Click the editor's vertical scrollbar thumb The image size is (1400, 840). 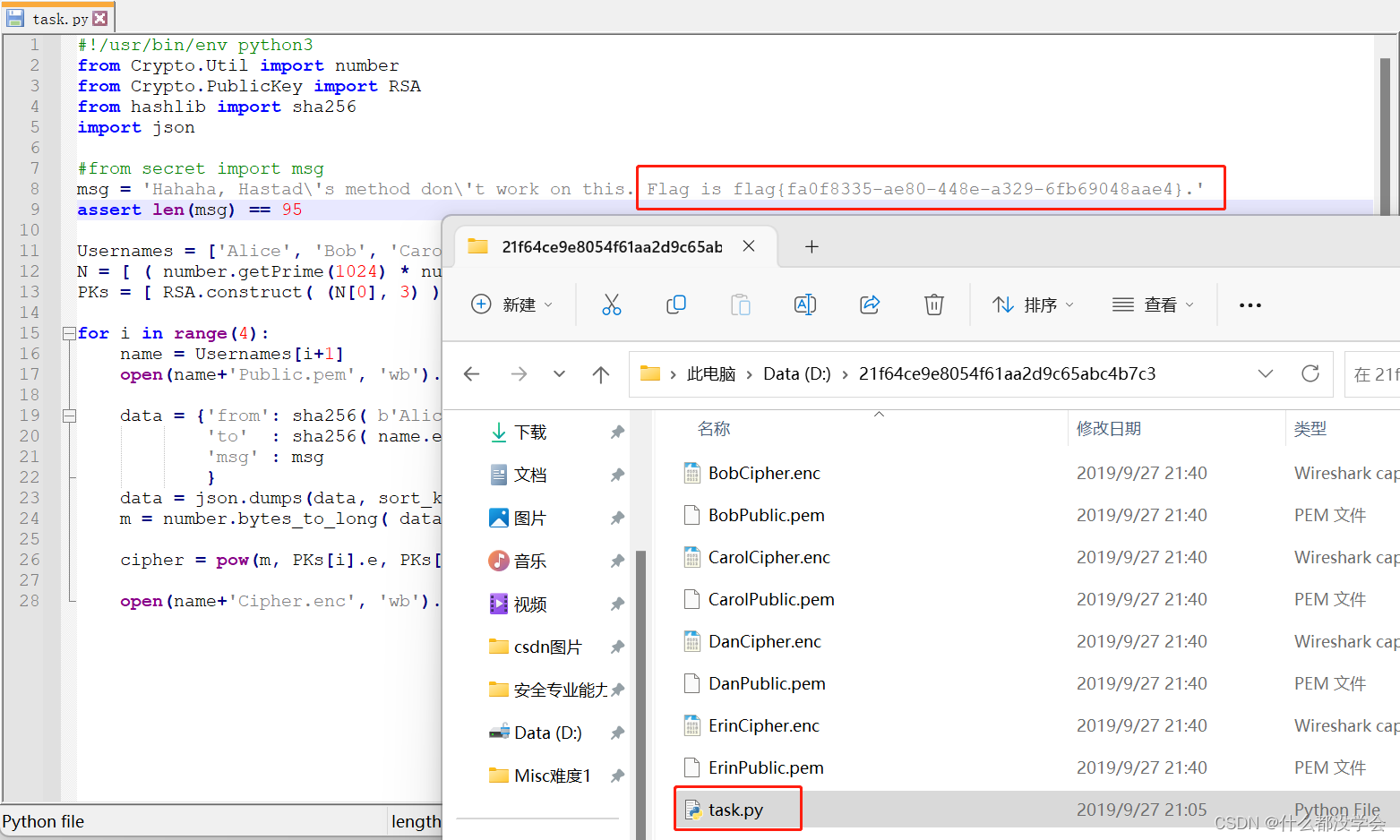(x=1385, y=137)
